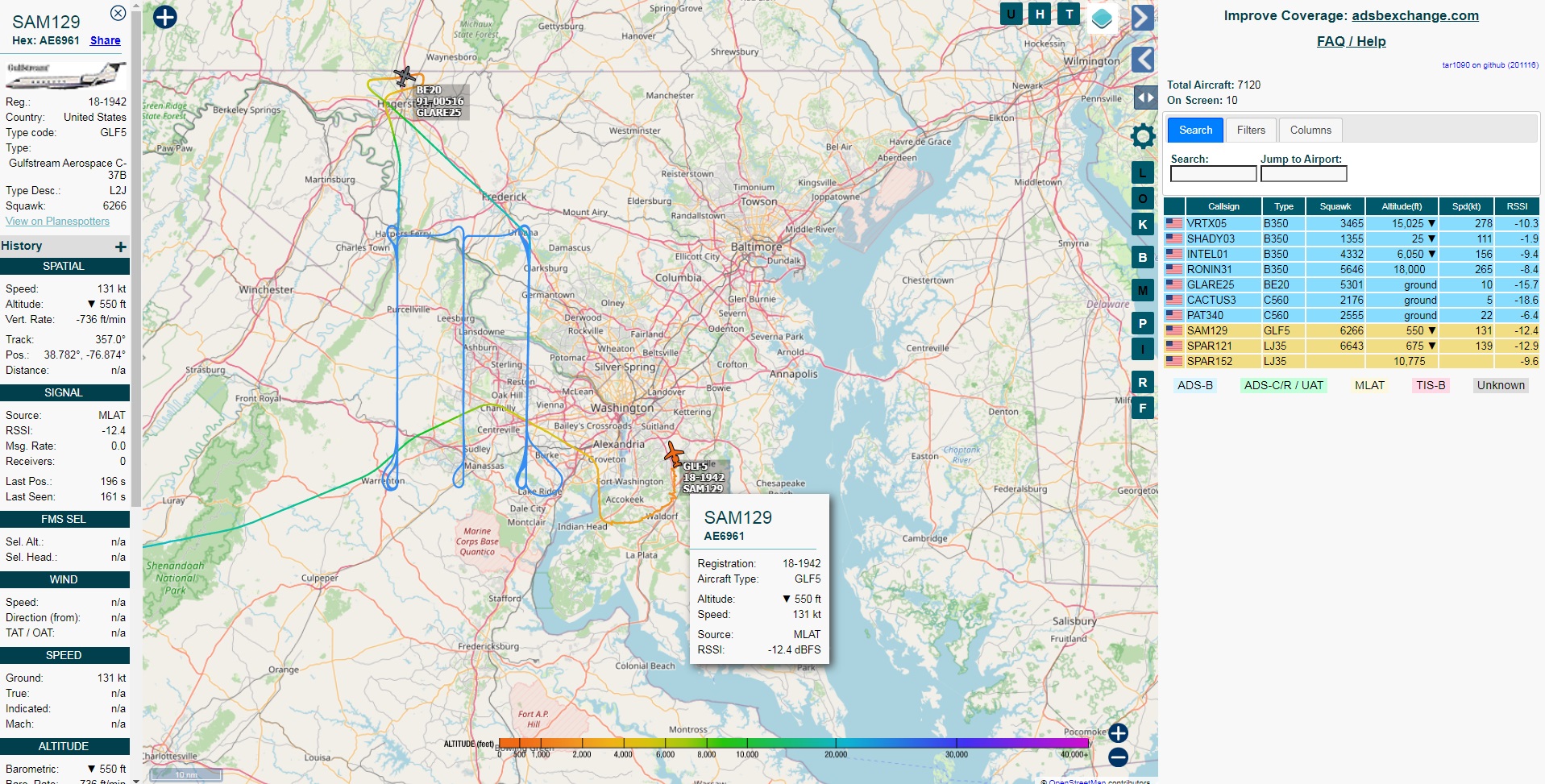Click the right-pointing sidebar arrow
1545x784 pixels.
[1142, 18]
